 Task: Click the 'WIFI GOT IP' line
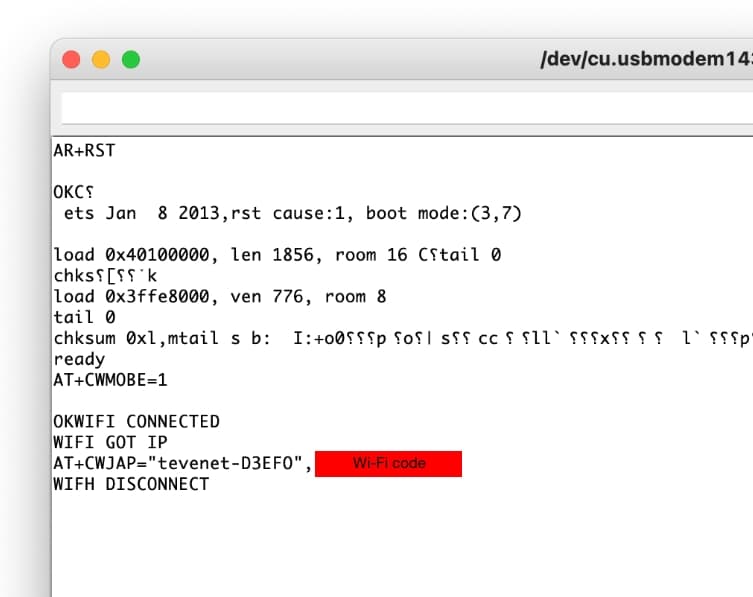[x=110, y=442]
